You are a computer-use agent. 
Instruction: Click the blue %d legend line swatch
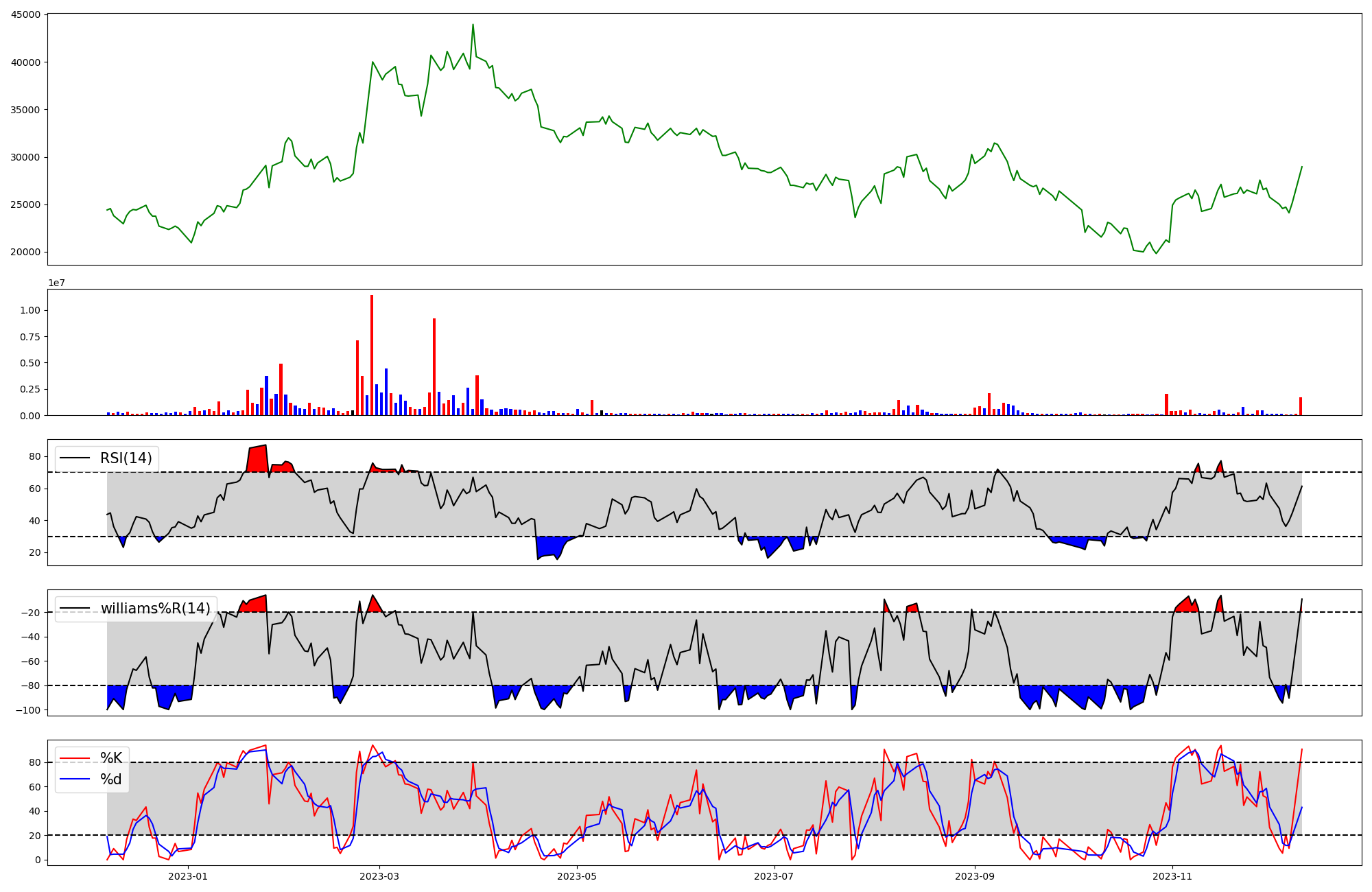click(75, 779)
